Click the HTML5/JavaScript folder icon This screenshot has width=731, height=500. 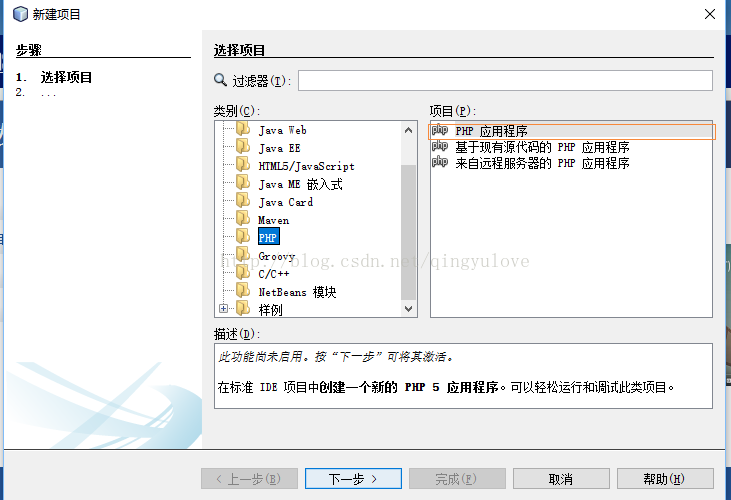click(x=243, y=164)
